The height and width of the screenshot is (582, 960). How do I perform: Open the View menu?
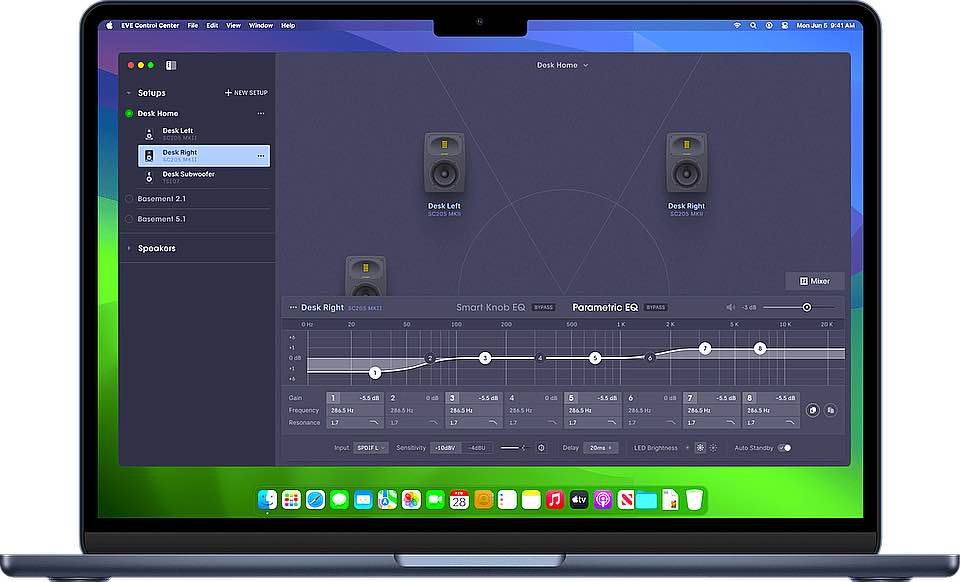click(x=233, y=26)
